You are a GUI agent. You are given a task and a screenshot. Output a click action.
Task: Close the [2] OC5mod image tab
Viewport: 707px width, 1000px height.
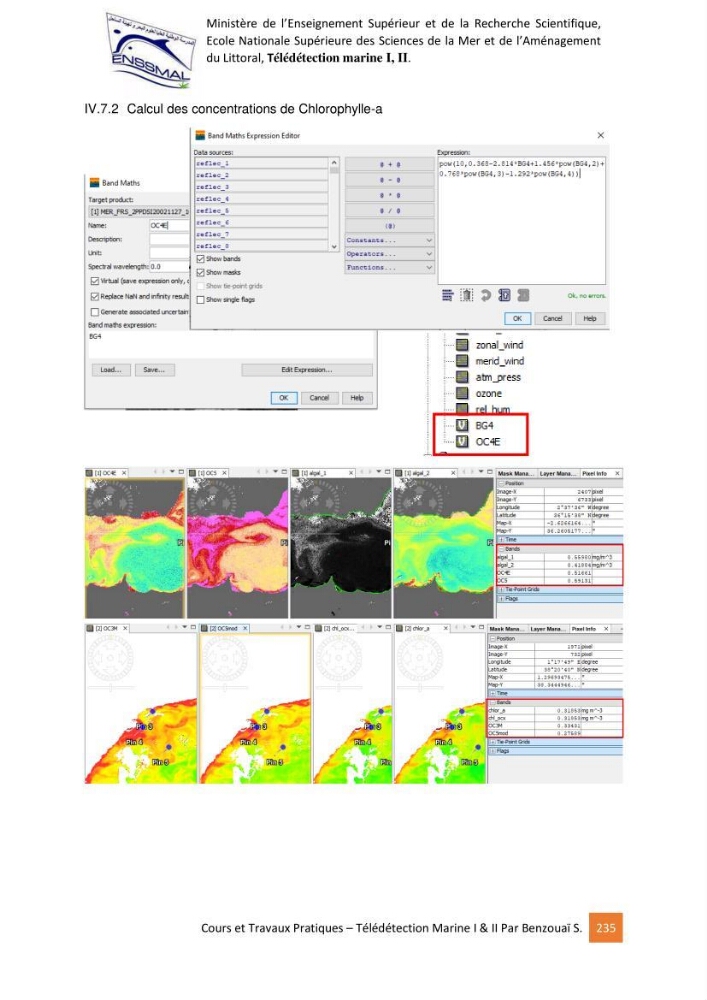[245, 628]
